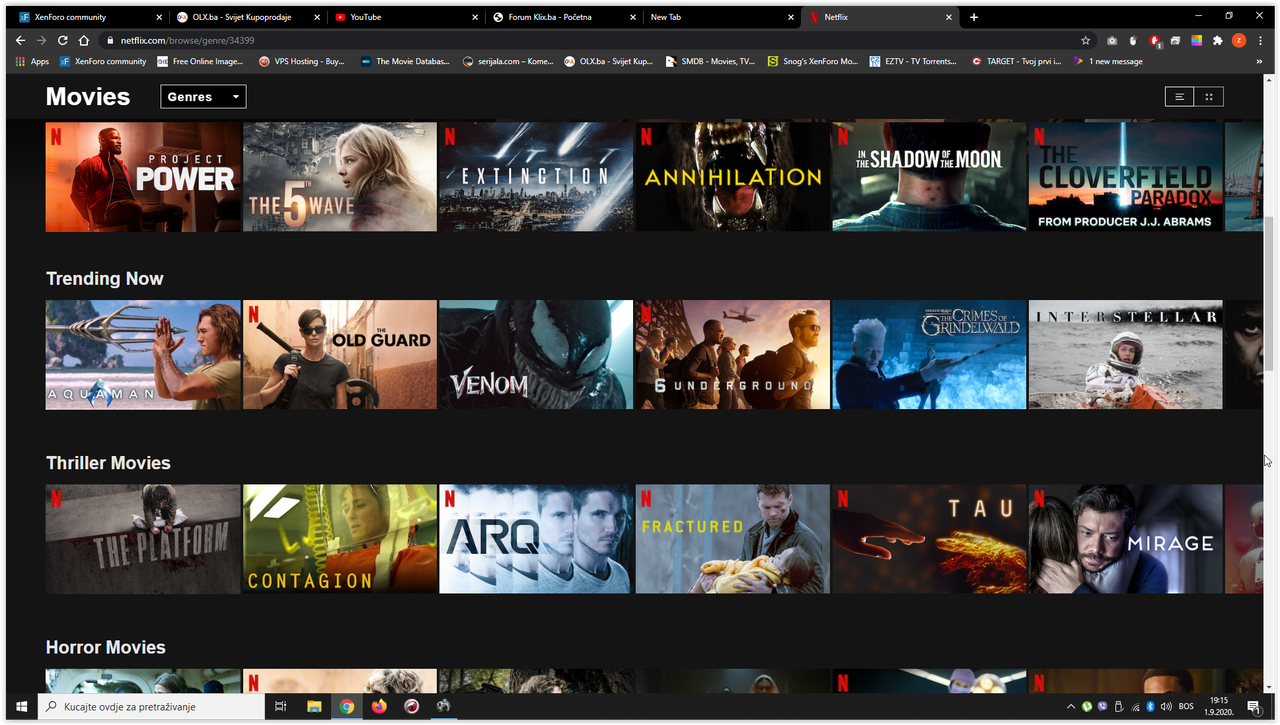The height and width of the screenshot is (725, 1280).
Task: Open the Interstellar movie thumbnail
Action: [1126, 355]
